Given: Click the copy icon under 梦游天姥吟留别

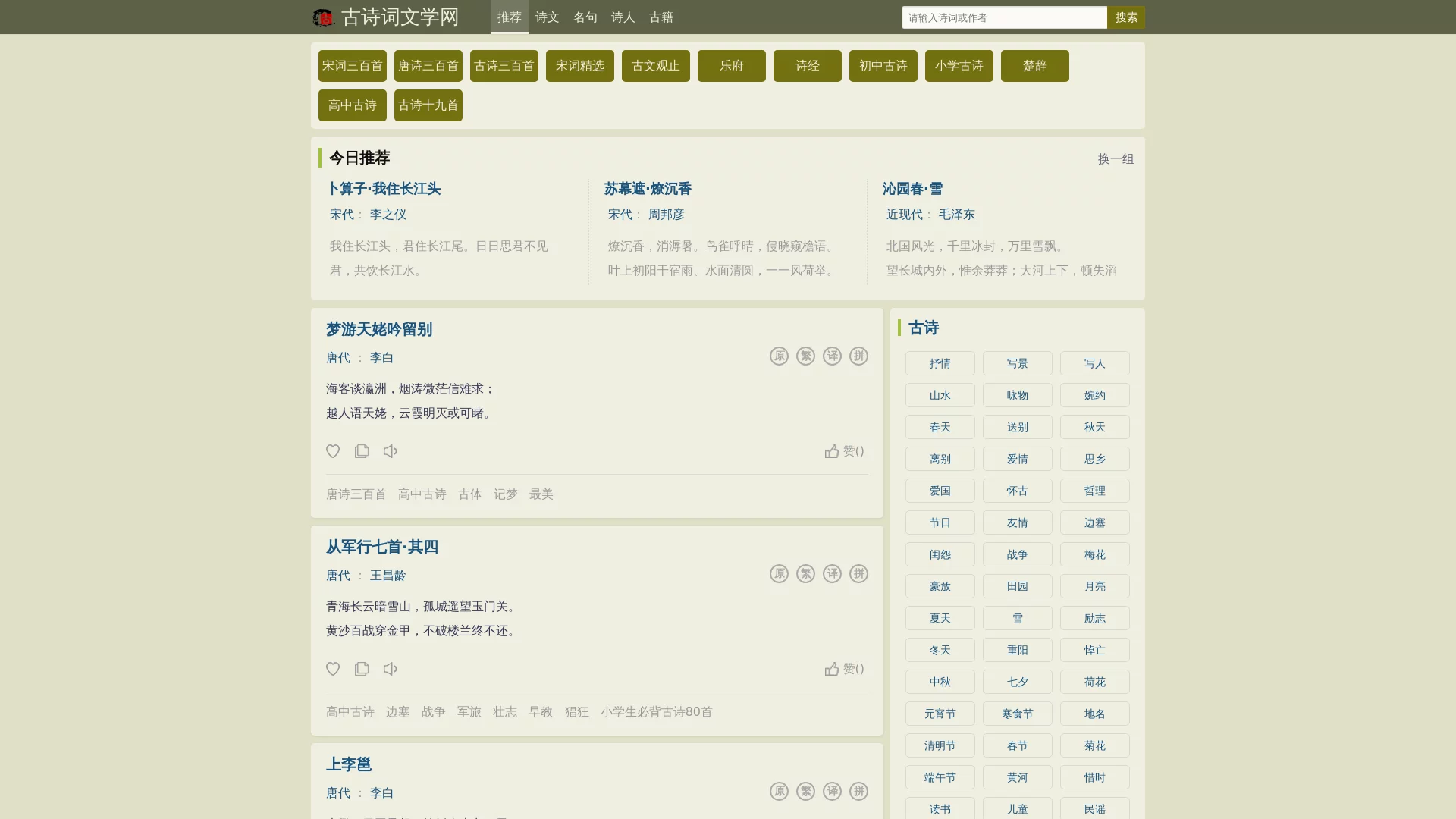Looking at the screenshot, I should (362, 451).
